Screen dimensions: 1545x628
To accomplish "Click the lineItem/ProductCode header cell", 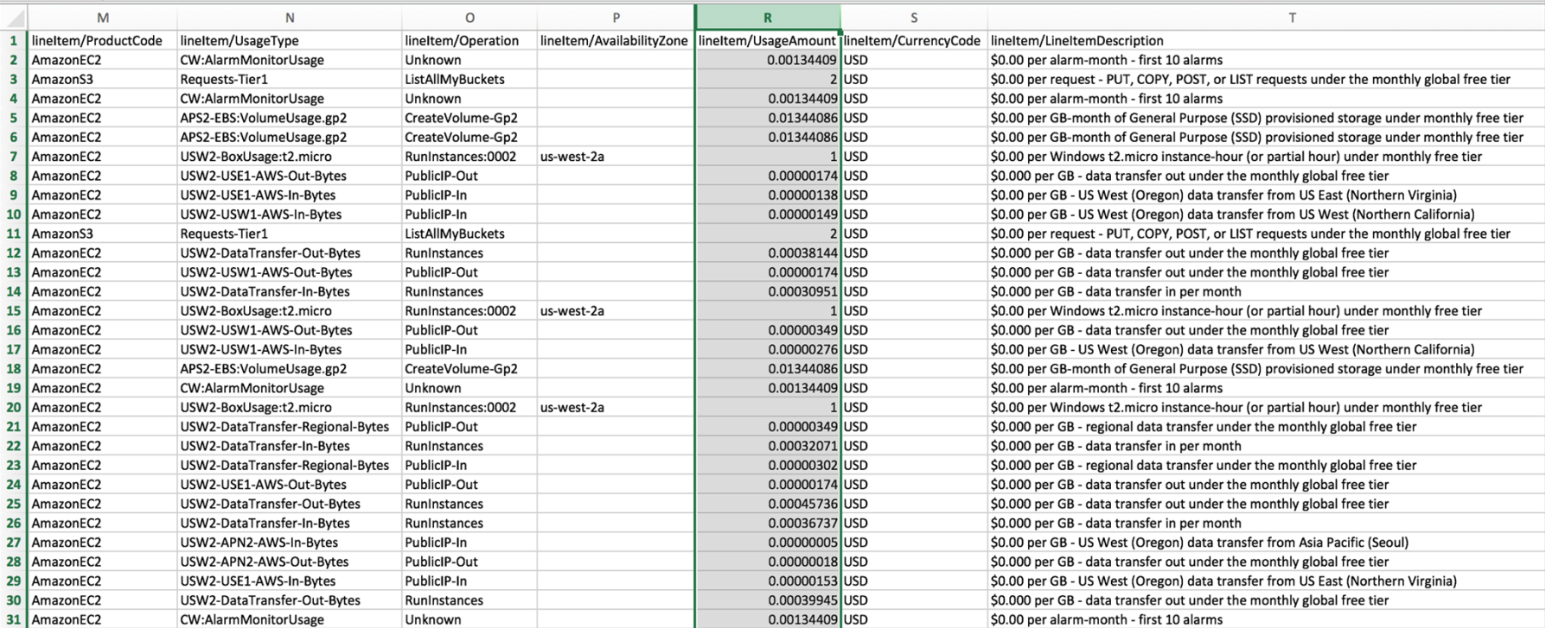I will point(103,41).
